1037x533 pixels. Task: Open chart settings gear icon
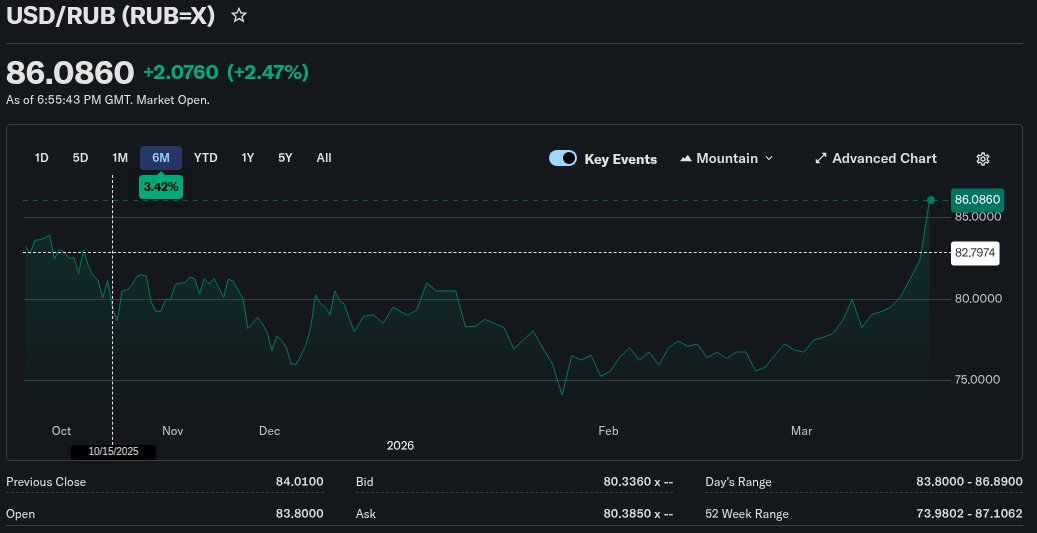[983, 159]
